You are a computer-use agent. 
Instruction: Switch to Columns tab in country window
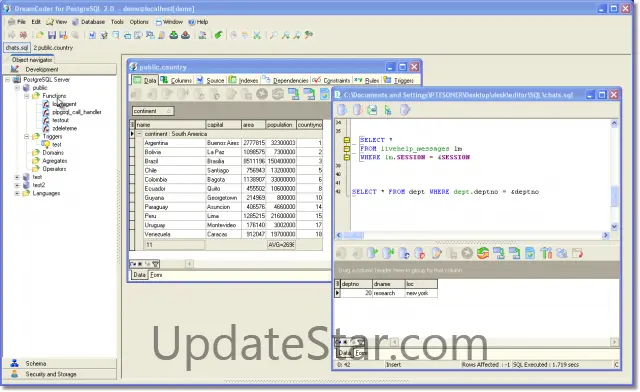[x=177, y=80]
